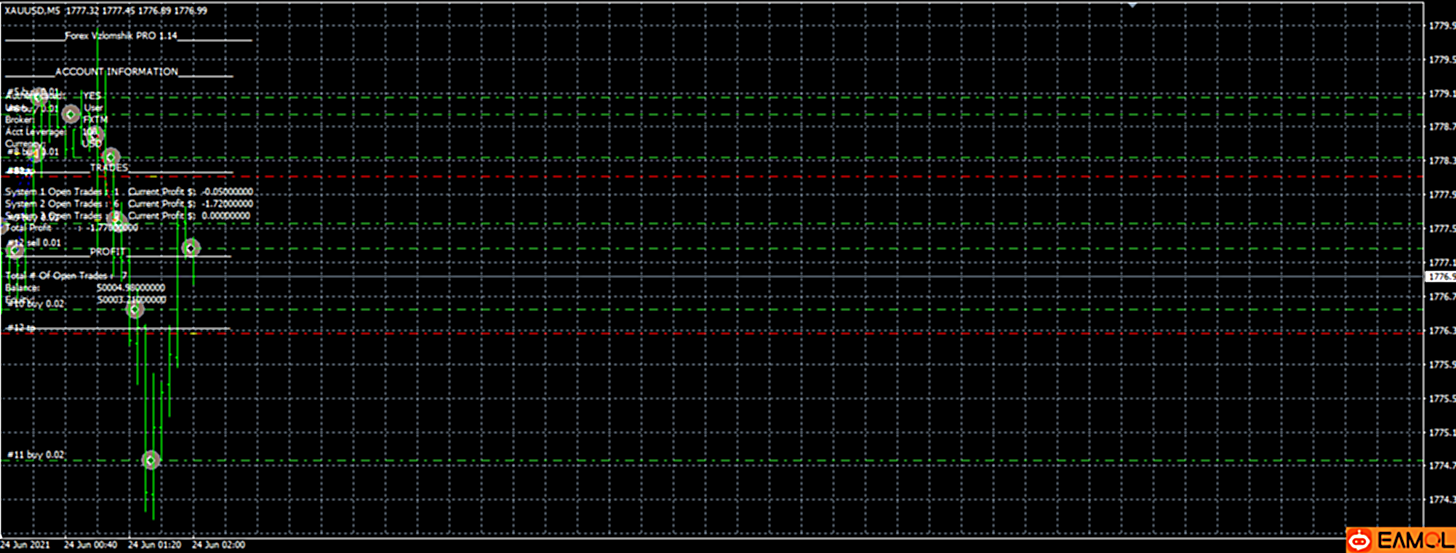Viewport: 1456px width, 553px height.
Task: Click the PROFIT section heading
Action: click(x=108, y=252)
